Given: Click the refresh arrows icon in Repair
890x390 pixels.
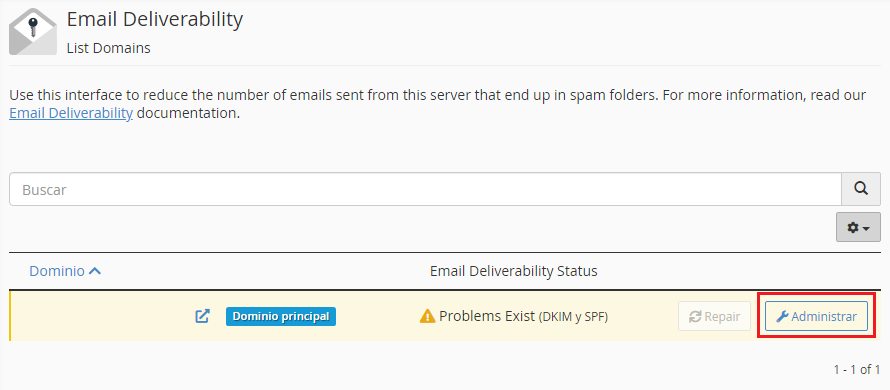Looking at the screenshot, I should (x=695, y=317).
